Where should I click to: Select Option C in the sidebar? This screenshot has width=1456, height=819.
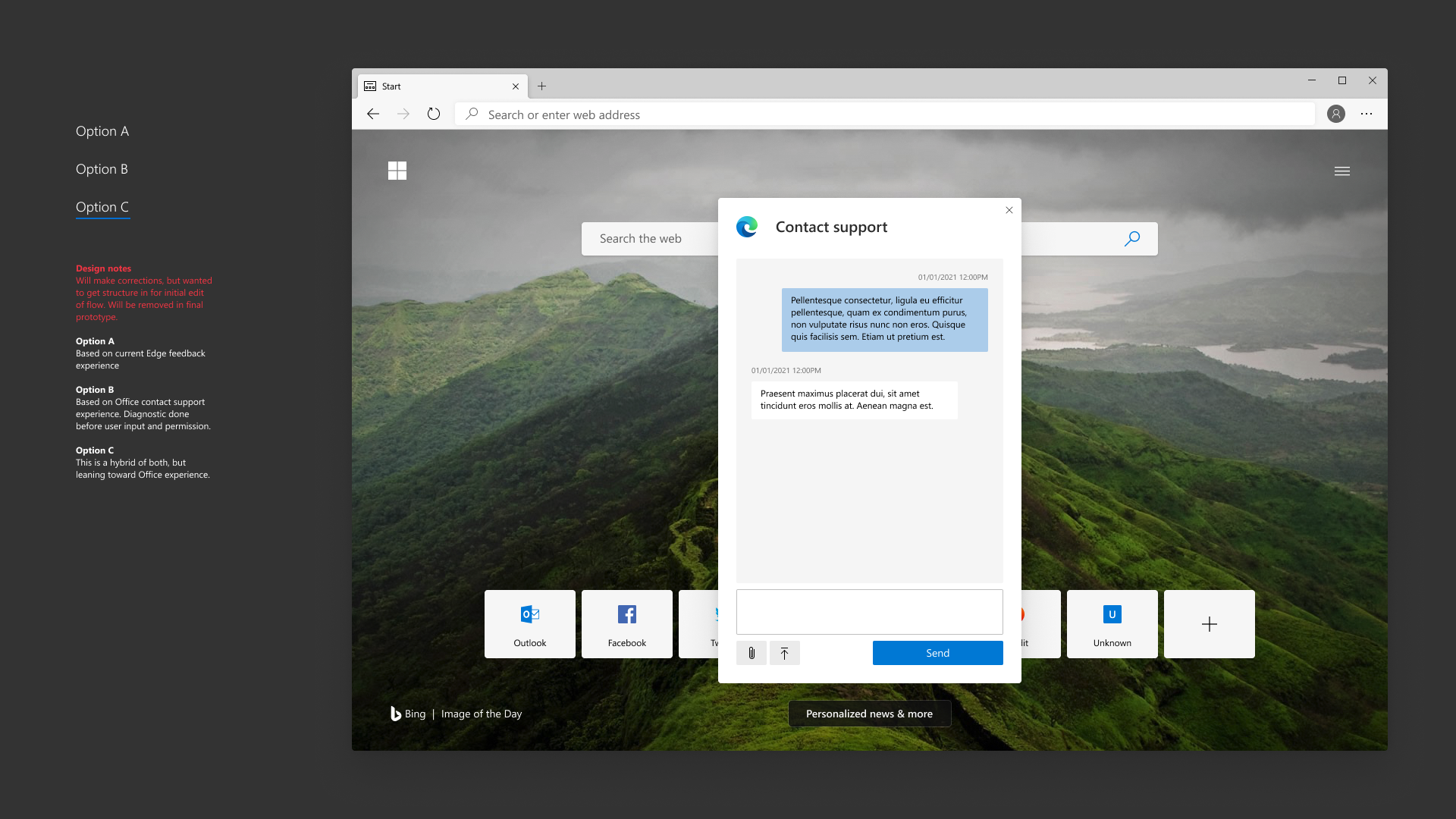102,207
